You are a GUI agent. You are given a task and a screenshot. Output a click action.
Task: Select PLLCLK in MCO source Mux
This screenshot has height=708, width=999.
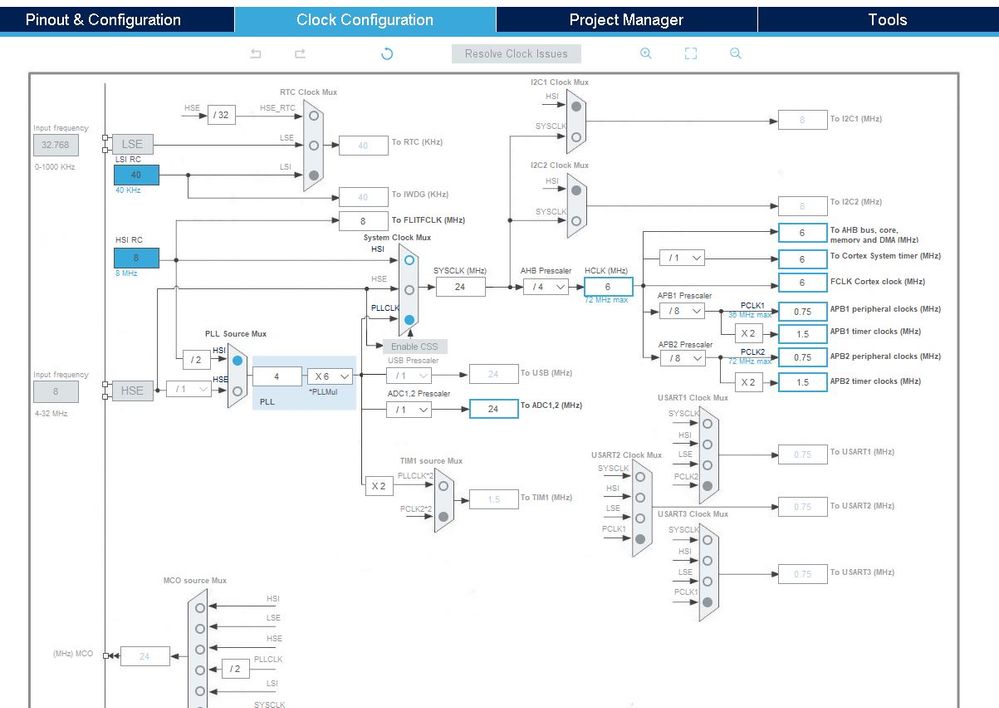pyautogui.click(x=200, y=670)
